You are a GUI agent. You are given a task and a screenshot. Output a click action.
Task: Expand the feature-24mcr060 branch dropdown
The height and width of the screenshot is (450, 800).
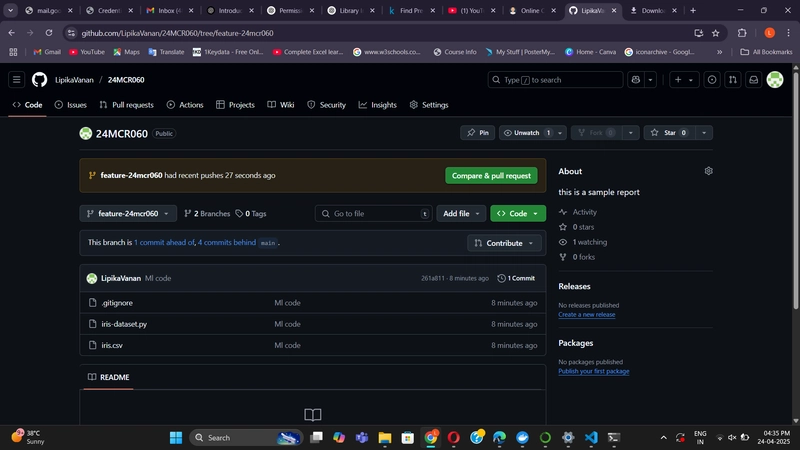coord(128,213)
